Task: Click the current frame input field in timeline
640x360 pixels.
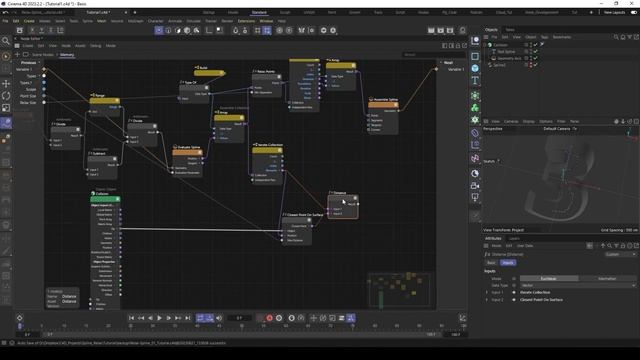Action: (x=239, y=318)
